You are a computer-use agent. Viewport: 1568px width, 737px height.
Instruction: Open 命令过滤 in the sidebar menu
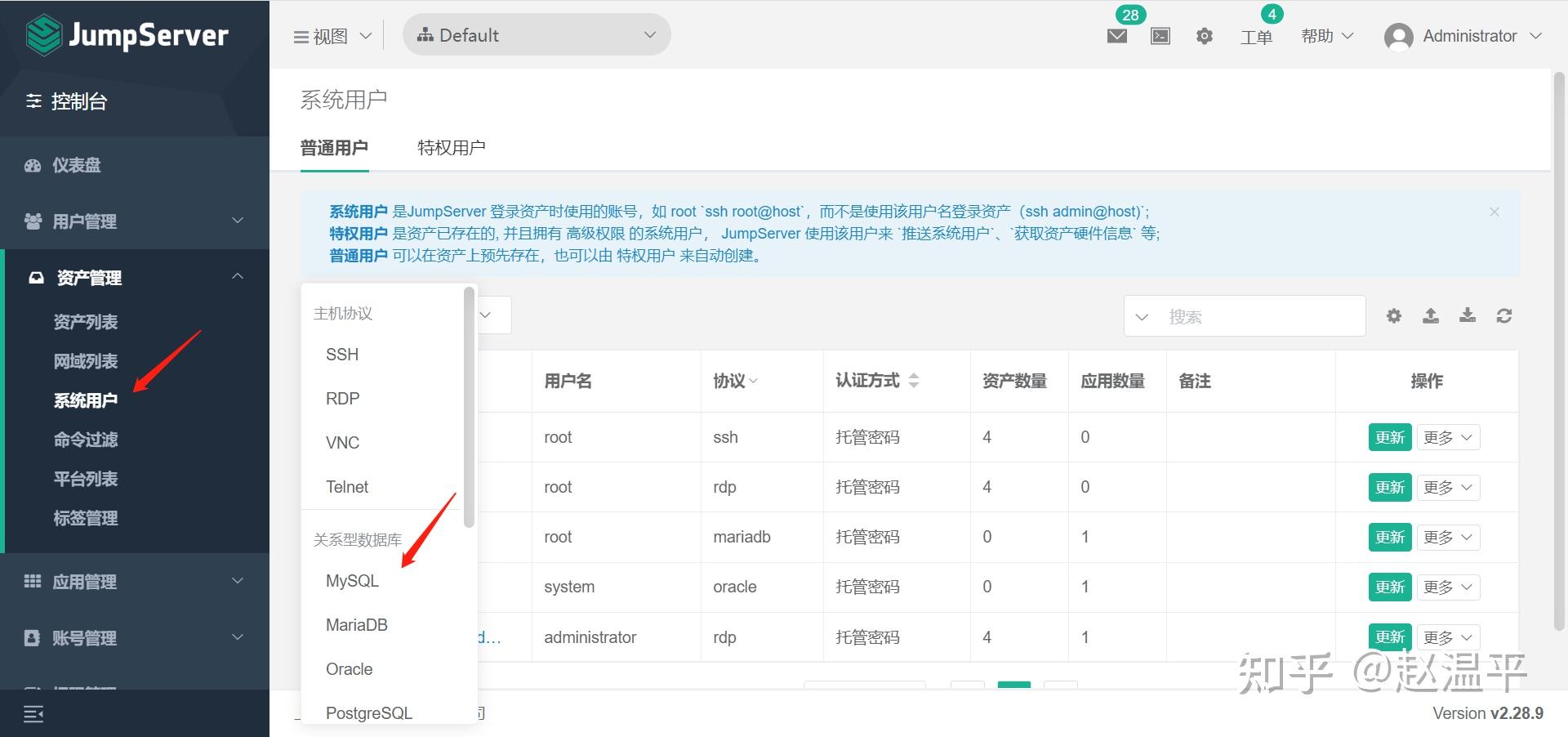tap(85, 439)
